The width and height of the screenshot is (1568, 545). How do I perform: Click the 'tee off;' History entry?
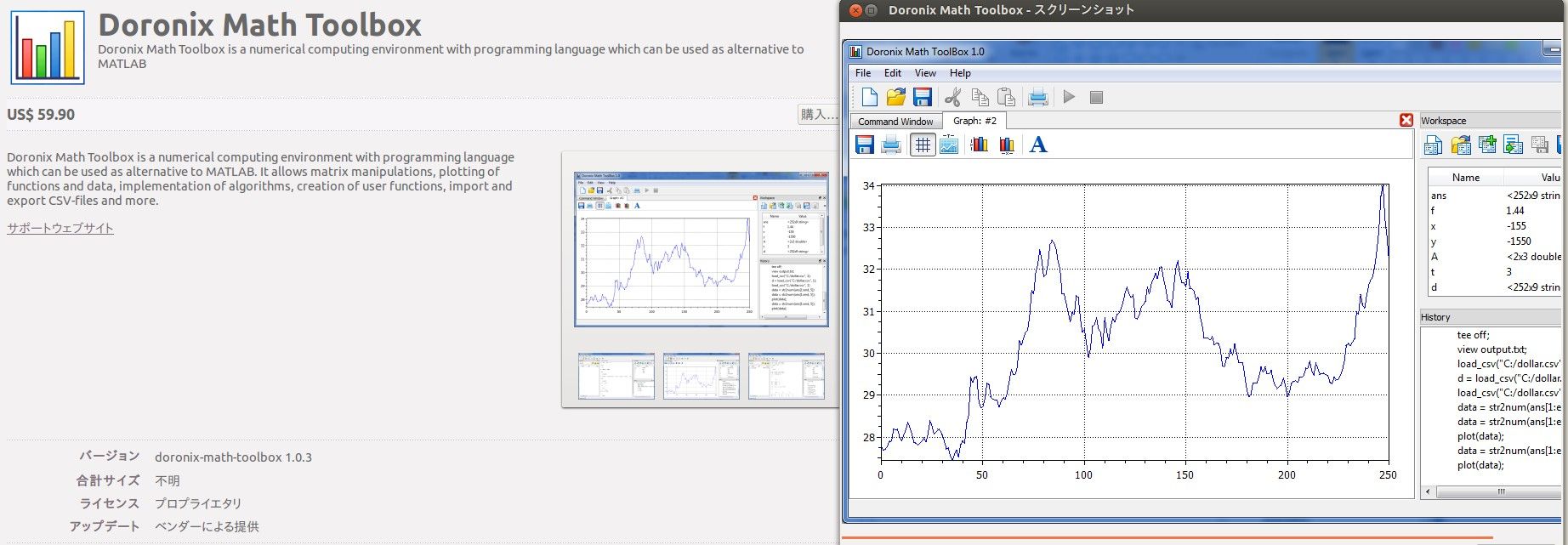pyautogui.click(x=1473, y=335)
